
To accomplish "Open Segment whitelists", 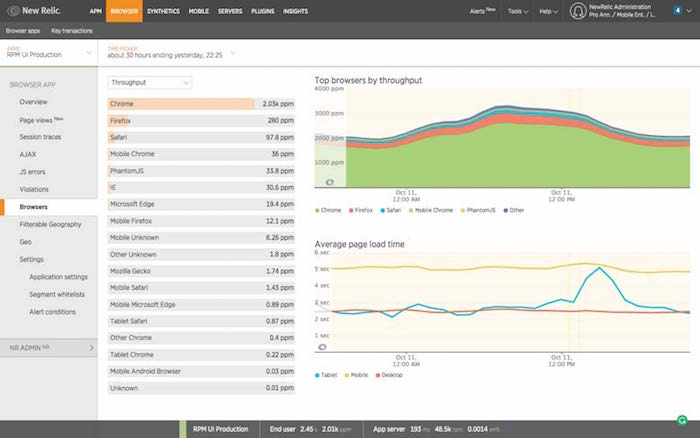I will point(57,294).
